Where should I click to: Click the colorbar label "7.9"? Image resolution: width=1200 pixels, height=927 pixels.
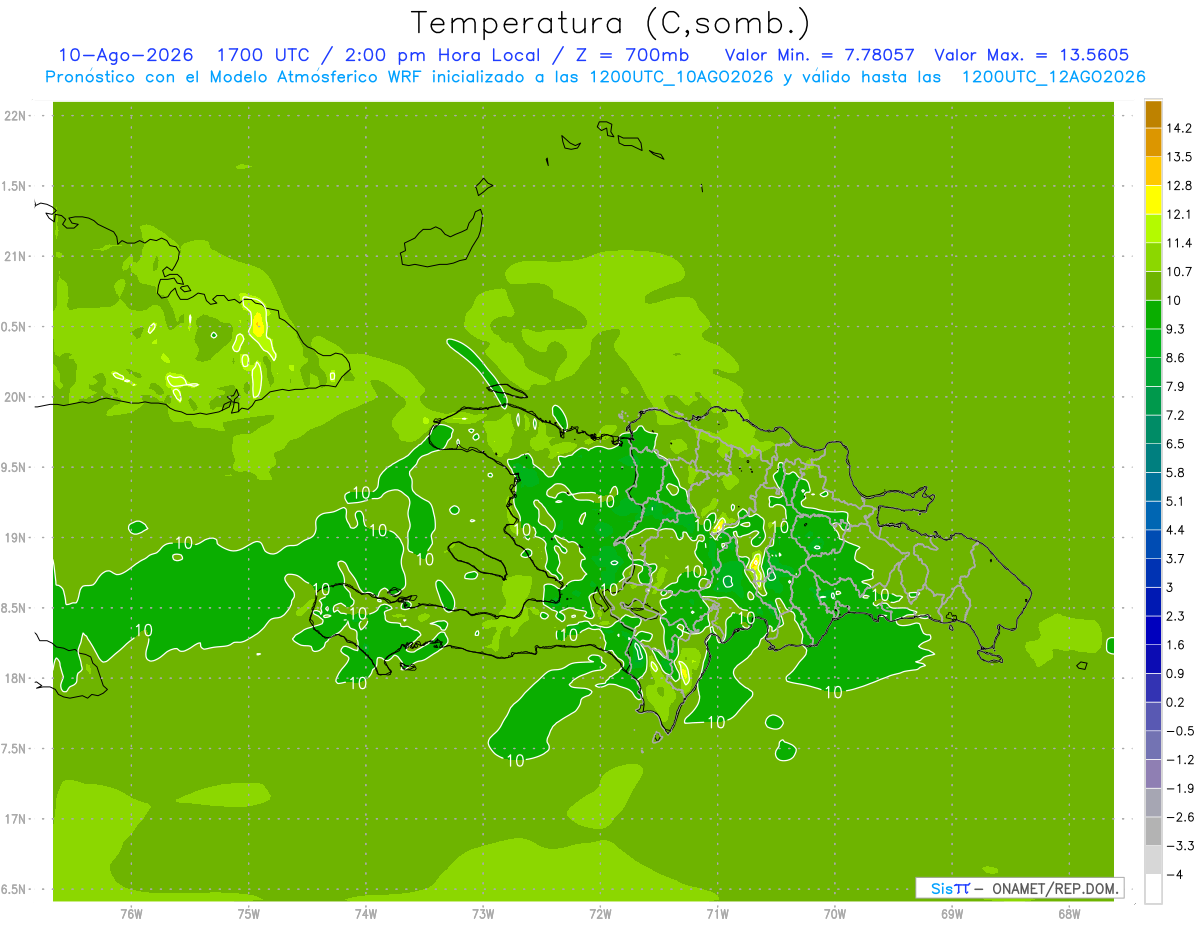[1176, 387]
